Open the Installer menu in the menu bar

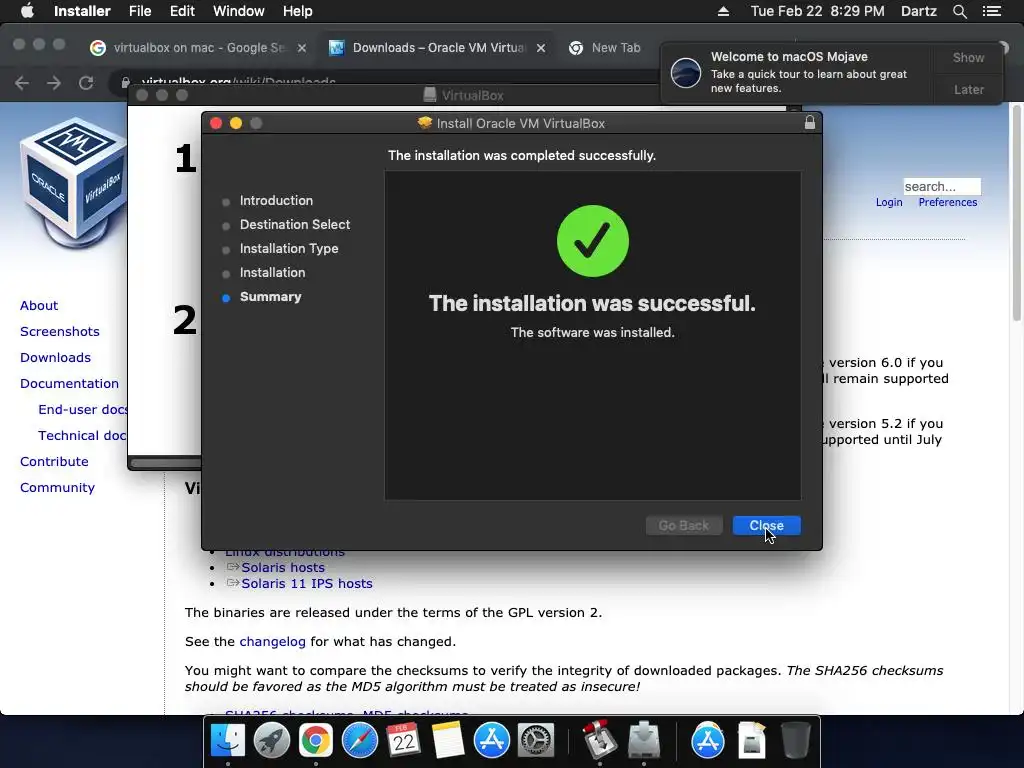tap(82, 11)
